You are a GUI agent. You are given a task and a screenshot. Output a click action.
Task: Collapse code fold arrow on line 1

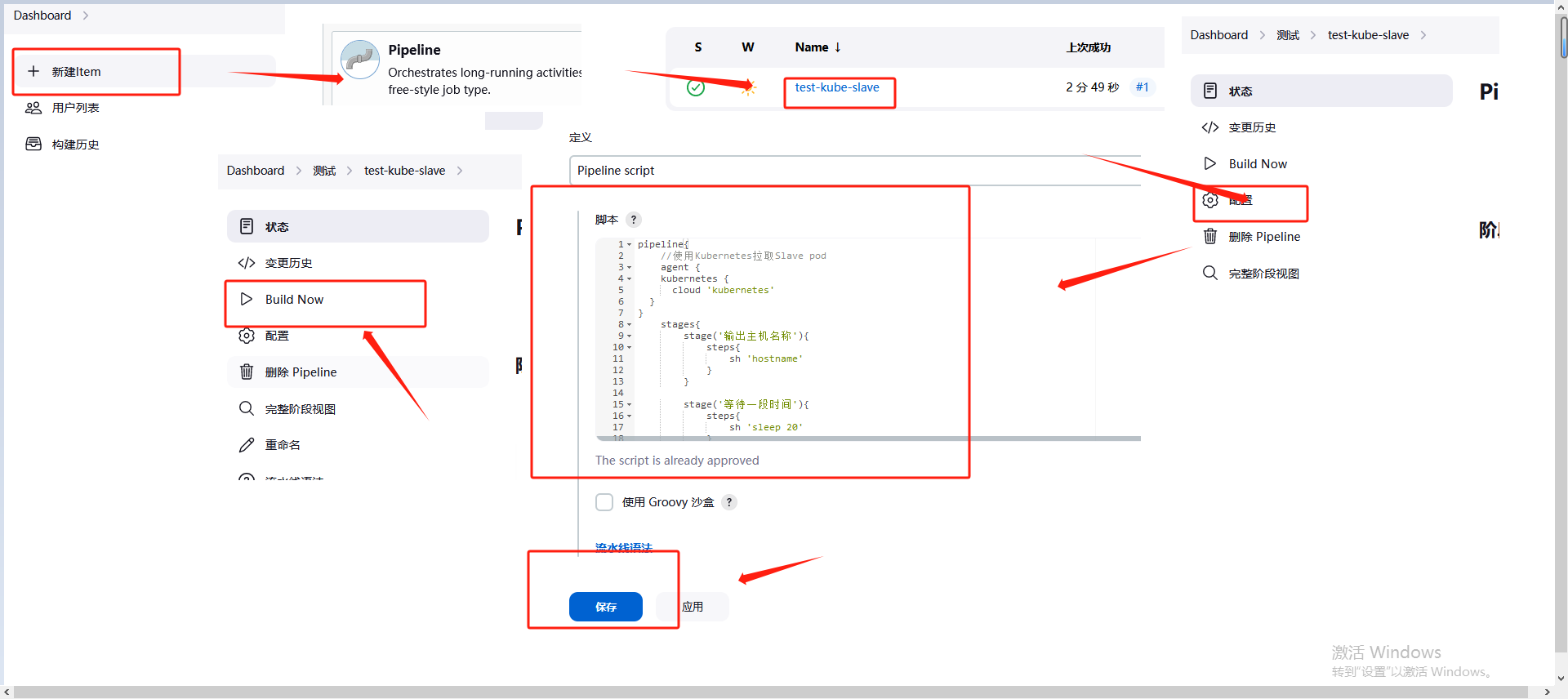630,244
